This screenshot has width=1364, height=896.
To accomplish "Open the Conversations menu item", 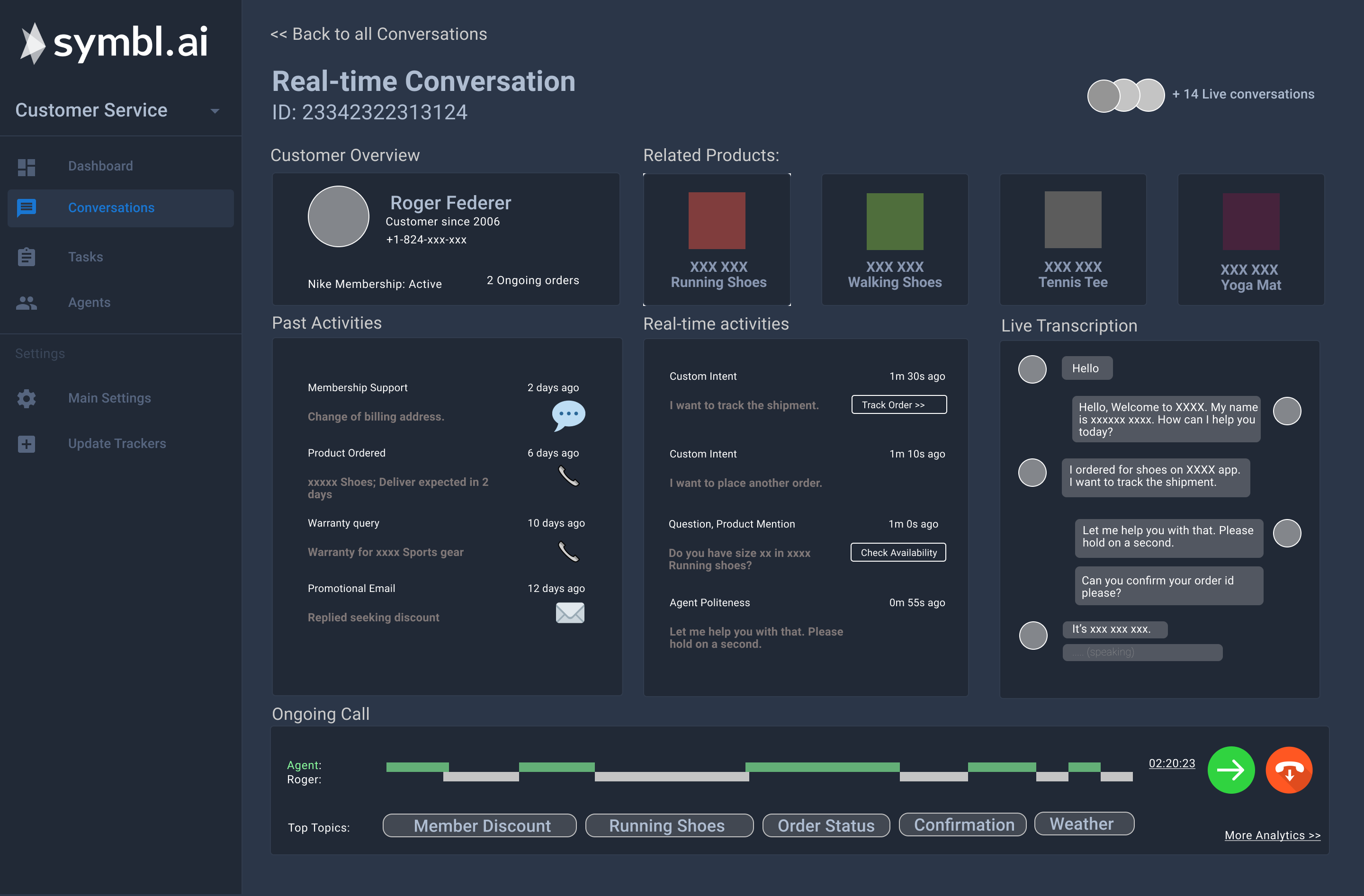I will 111,208.
